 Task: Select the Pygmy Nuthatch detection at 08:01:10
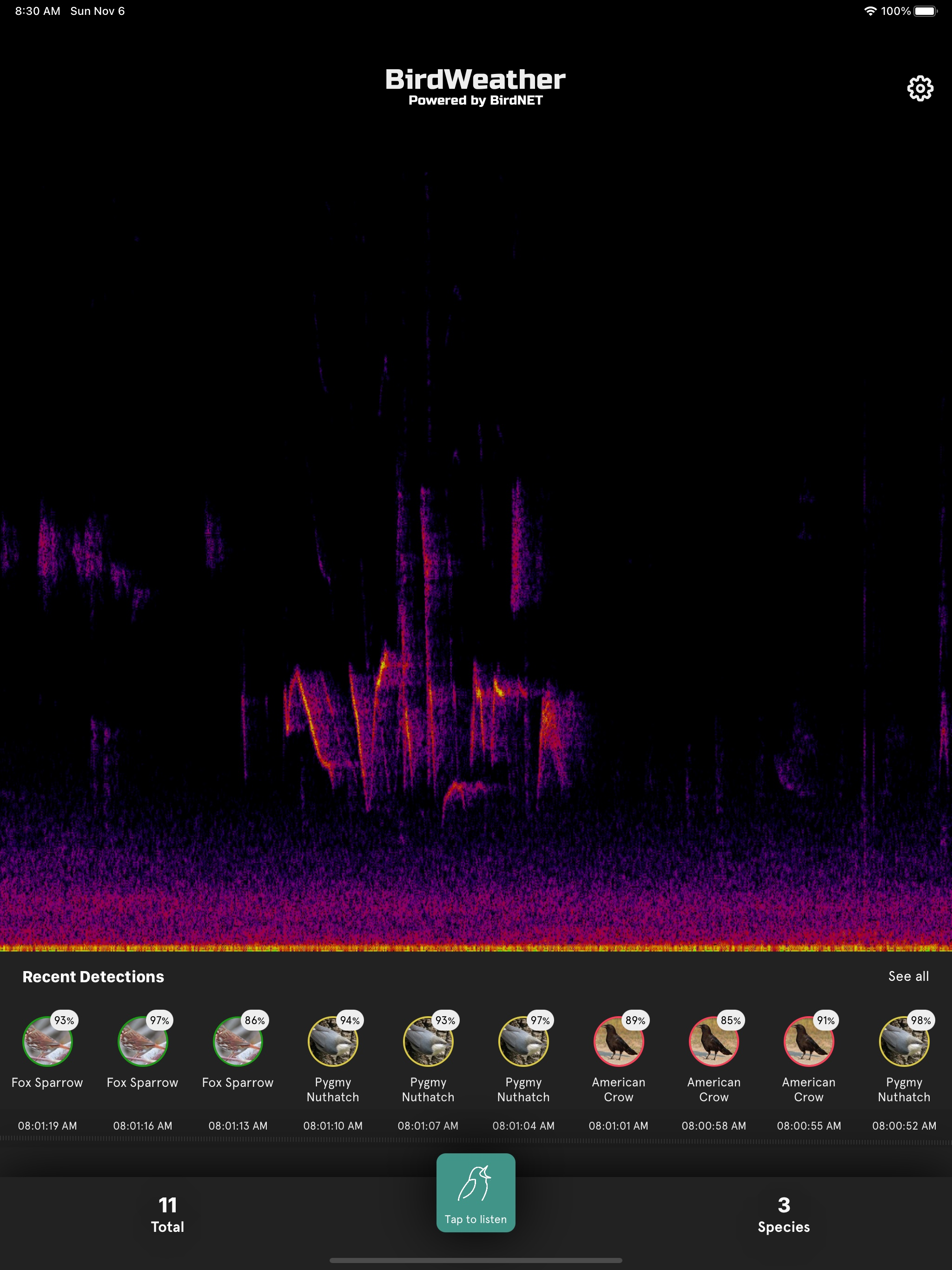[333, 1041]
